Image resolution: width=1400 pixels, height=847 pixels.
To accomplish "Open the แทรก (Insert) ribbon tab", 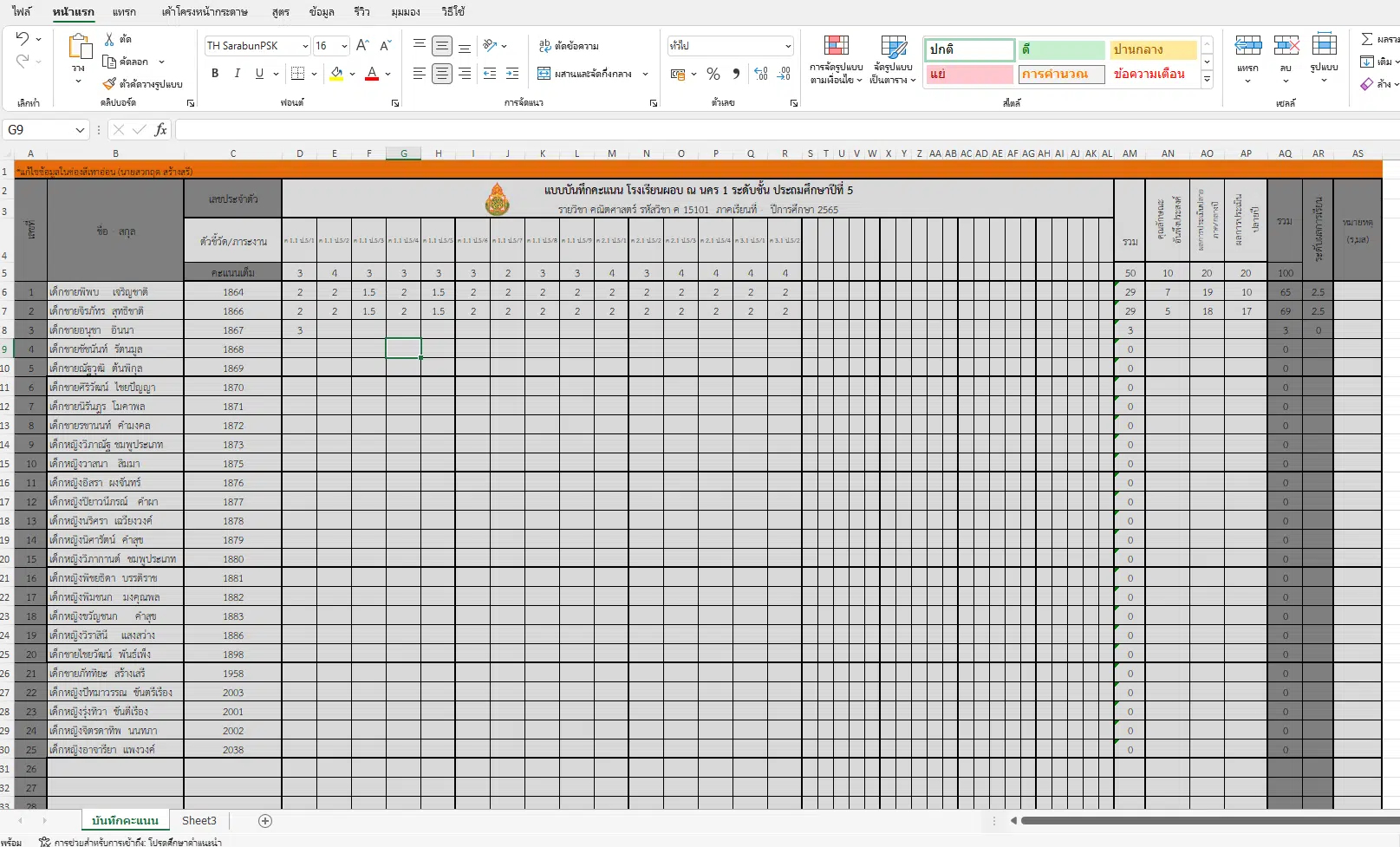I will [x=124, y=12].
